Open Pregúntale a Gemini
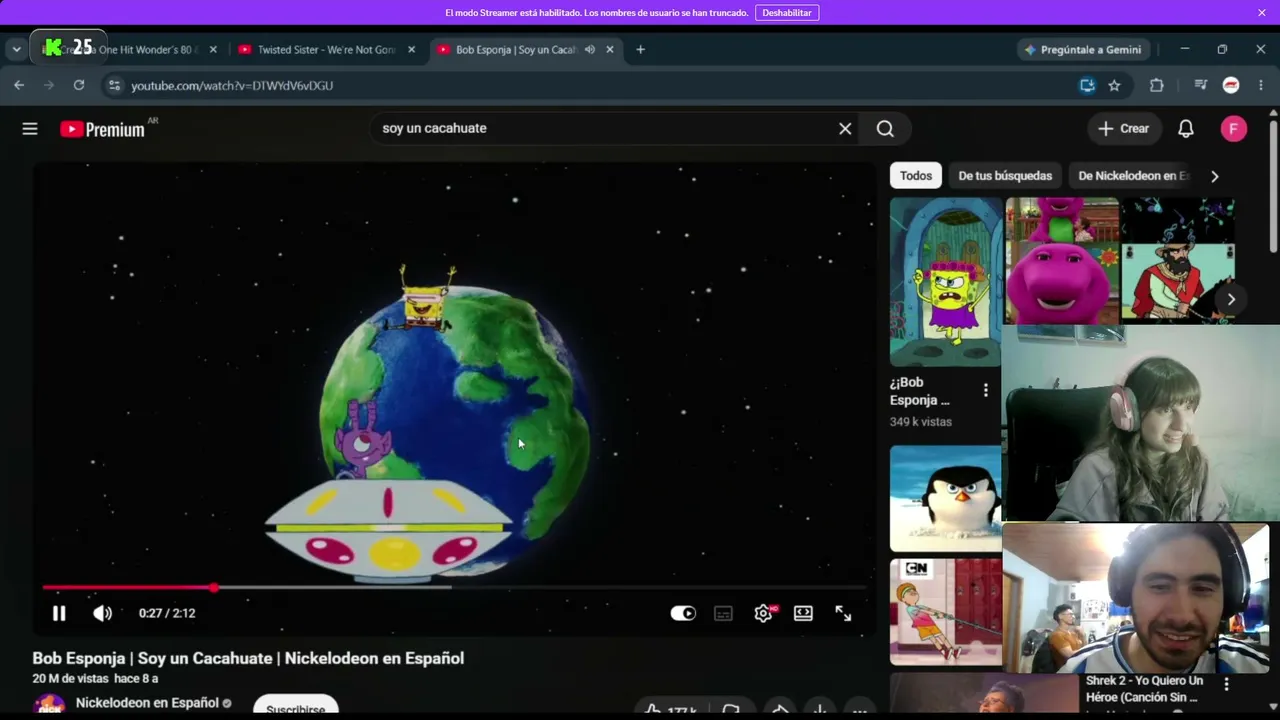Image resolution: width=1280 pixels, height=720 pixels. tap(1083, 50)
